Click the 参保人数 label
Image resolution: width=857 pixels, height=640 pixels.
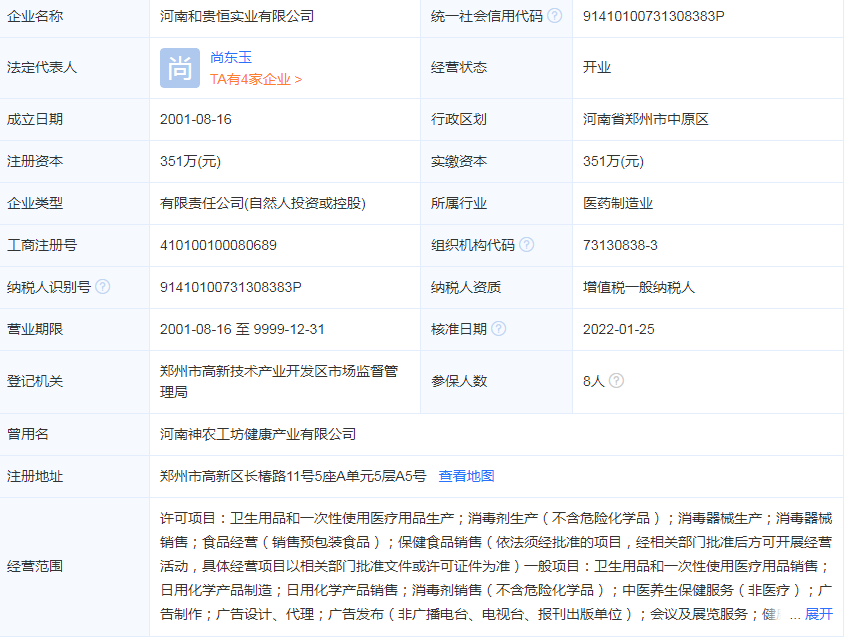459,381
